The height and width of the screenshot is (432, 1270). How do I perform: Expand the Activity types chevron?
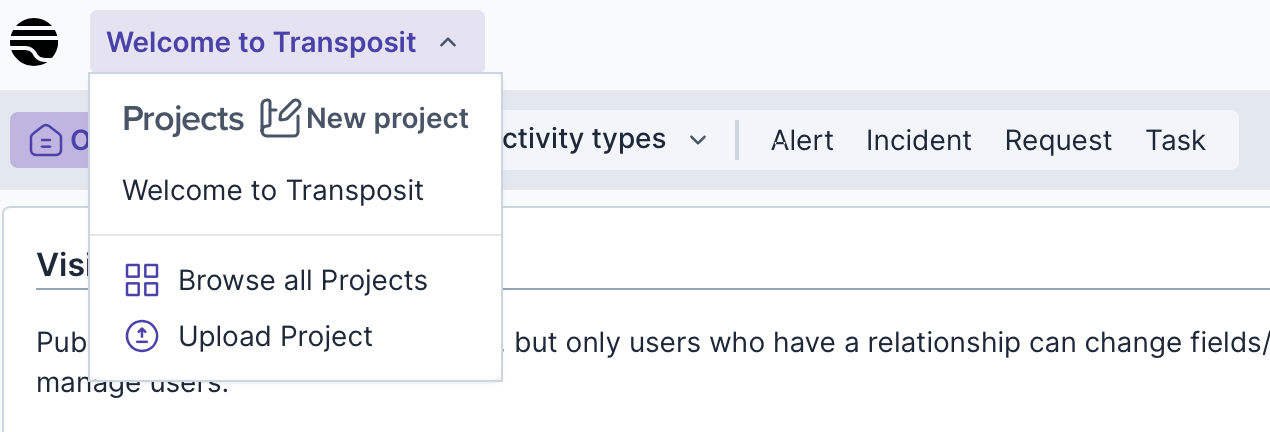(x=698, y=140)
